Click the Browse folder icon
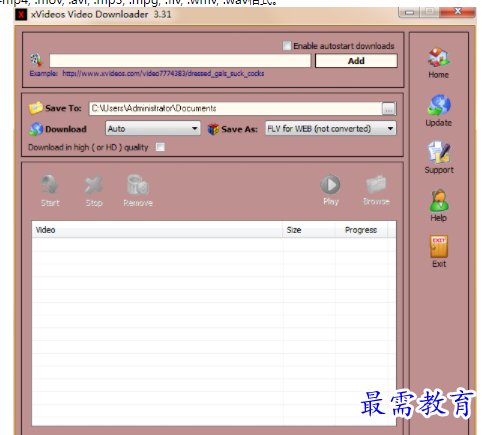482x435 pixels. pyautogui.click(x=376, y=184)
